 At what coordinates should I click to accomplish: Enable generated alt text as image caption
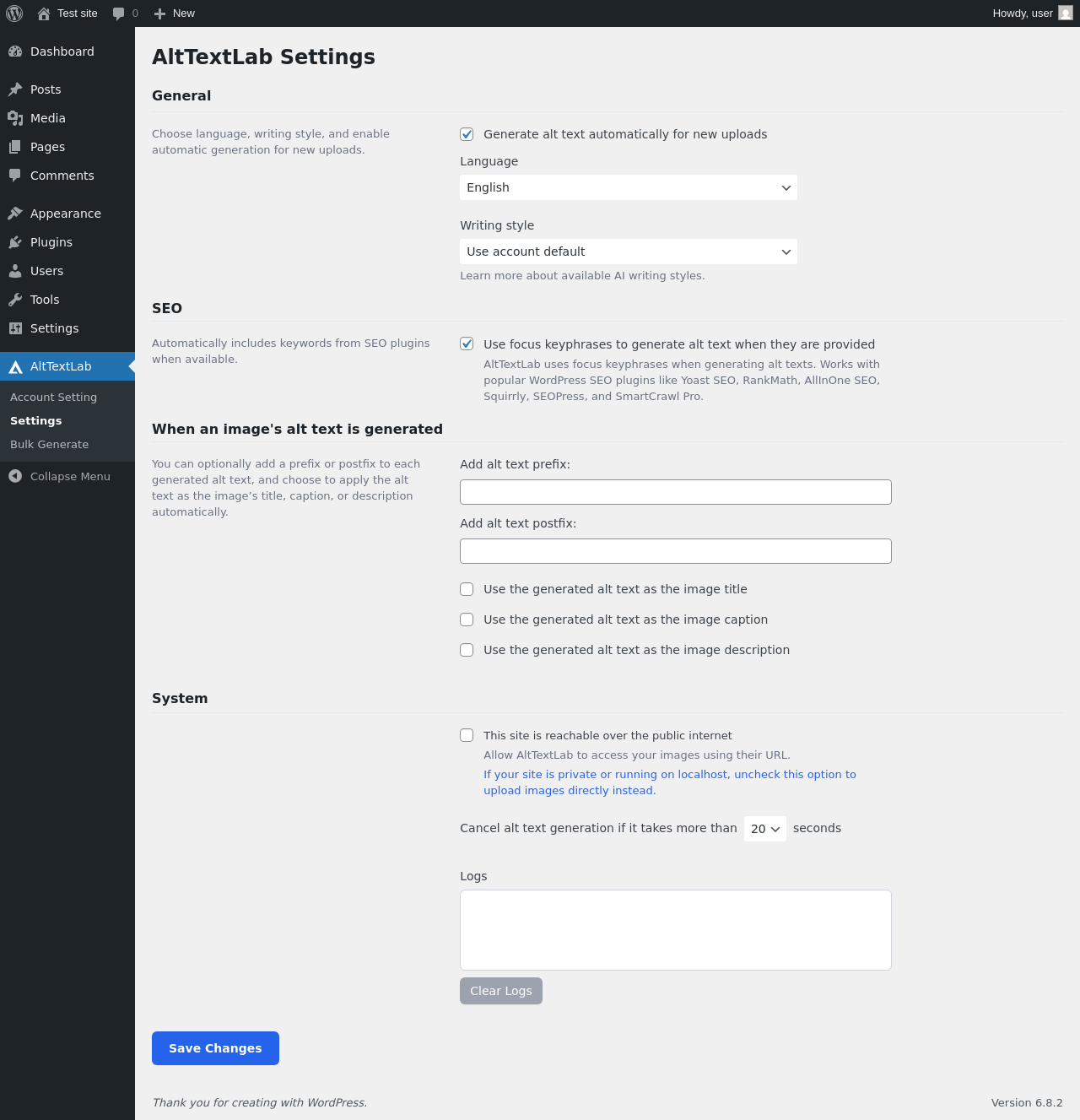pos(467,620)
